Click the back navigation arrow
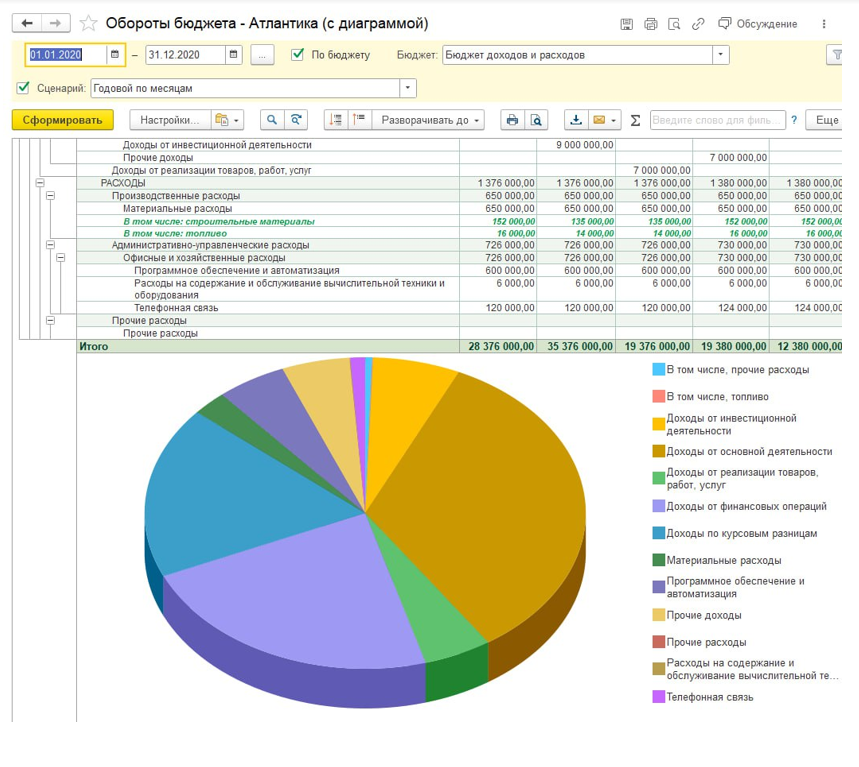 point(28,23)
